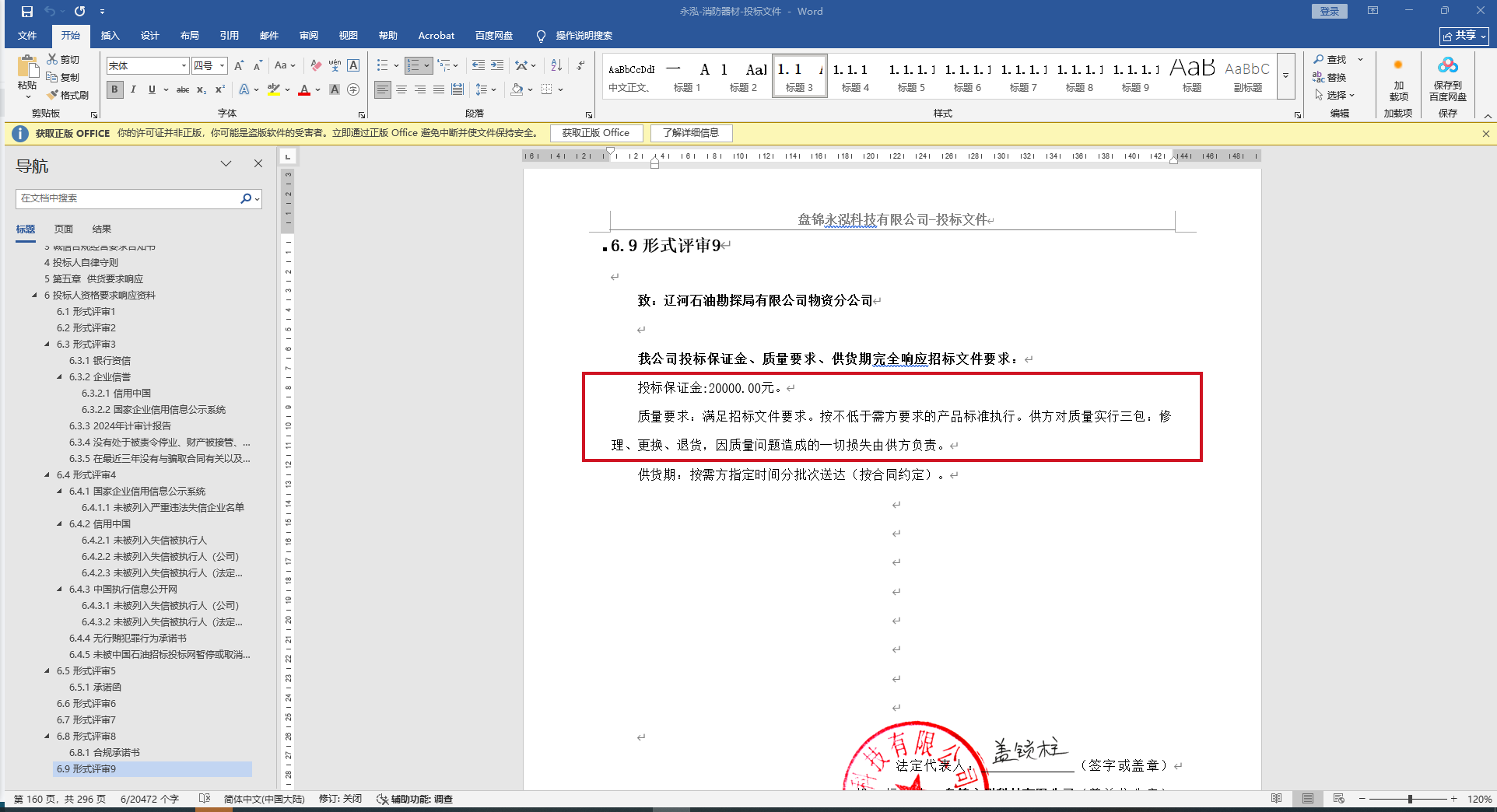1497x812 pixels.
Task: Click the Format Painter brush
Action: [x=53, y=95]
